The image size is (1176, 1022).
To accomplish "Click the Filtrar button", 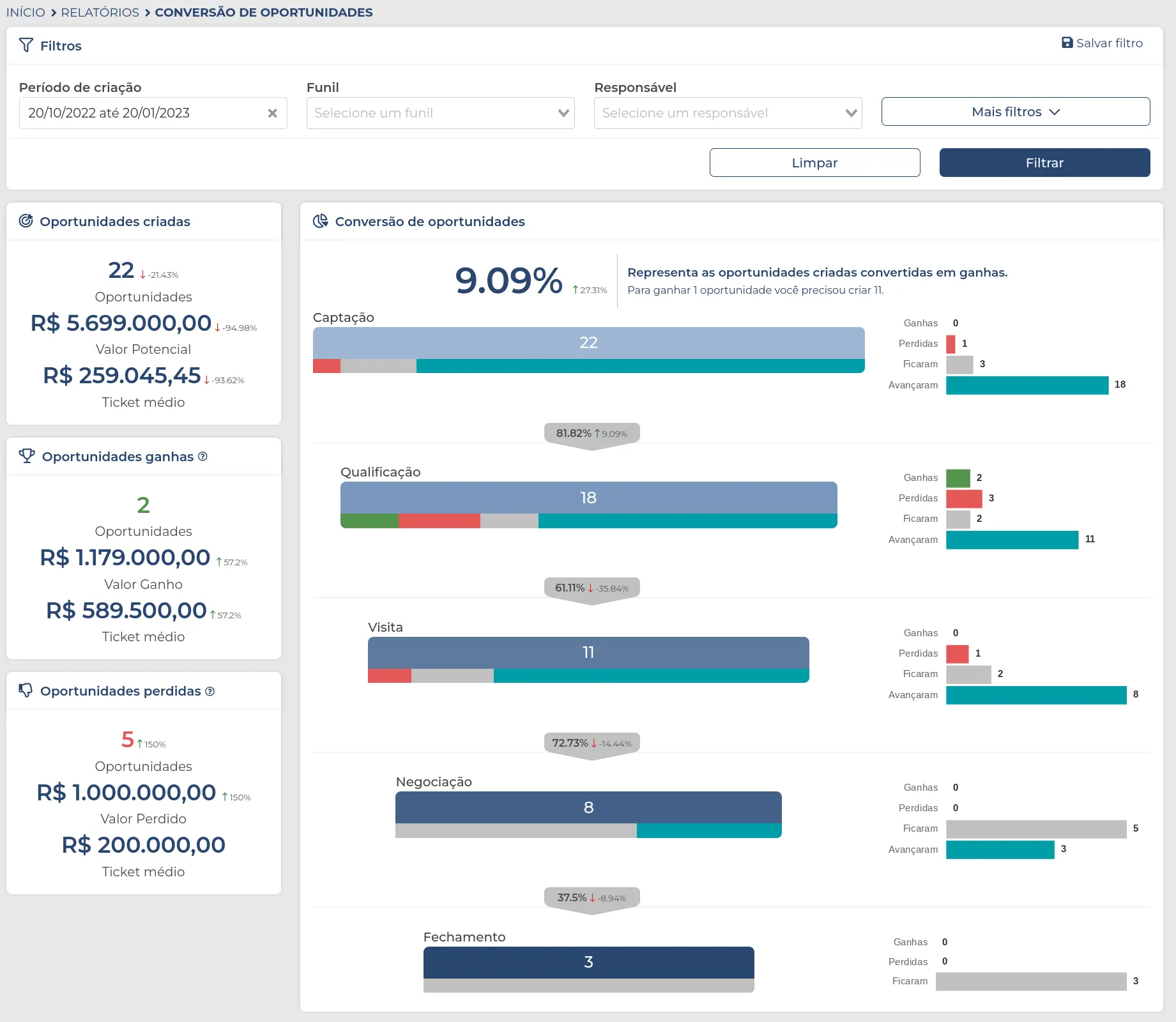I will [1044, 163].
